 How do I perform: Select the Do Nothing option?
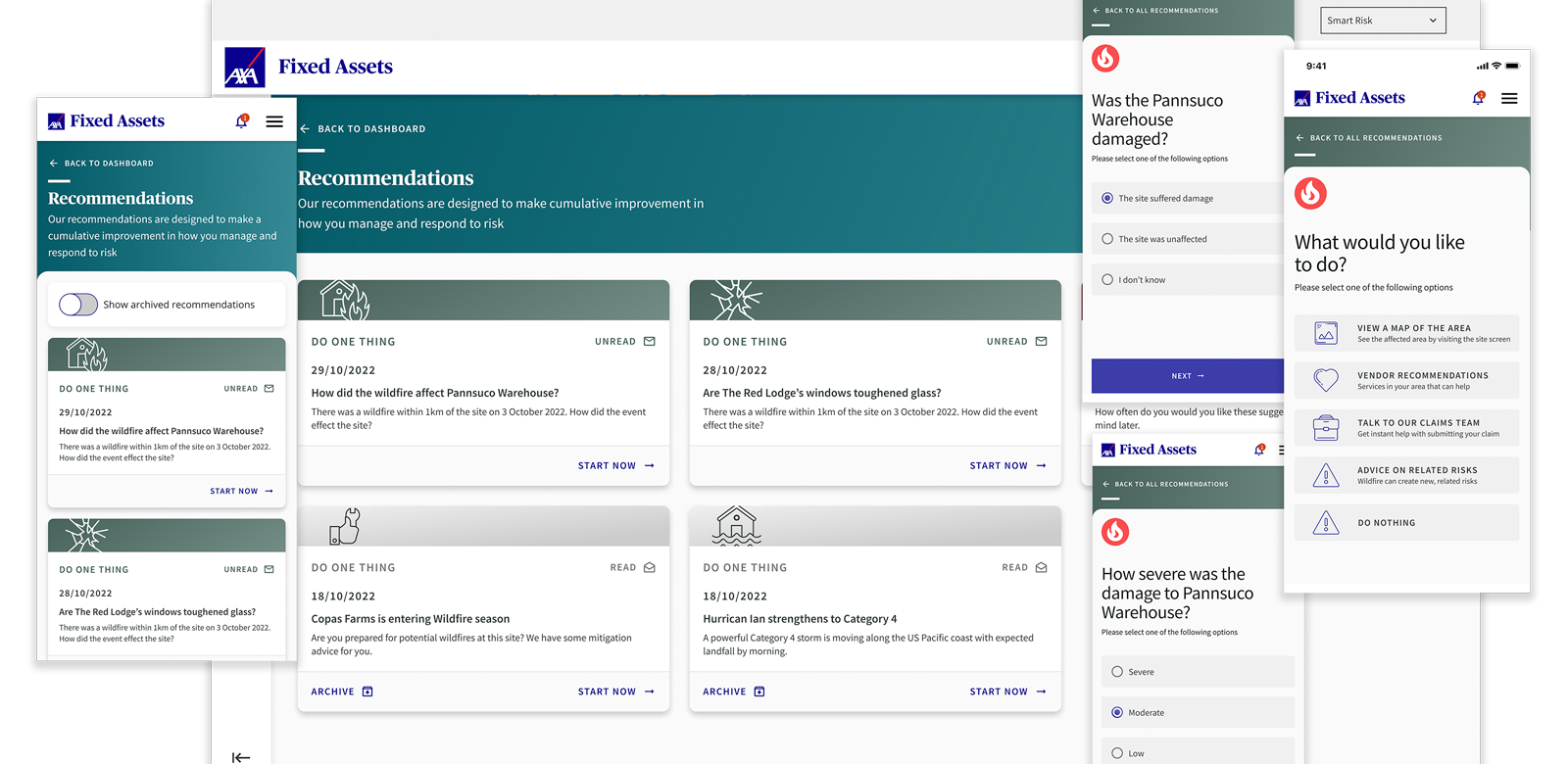(1406, 523)
